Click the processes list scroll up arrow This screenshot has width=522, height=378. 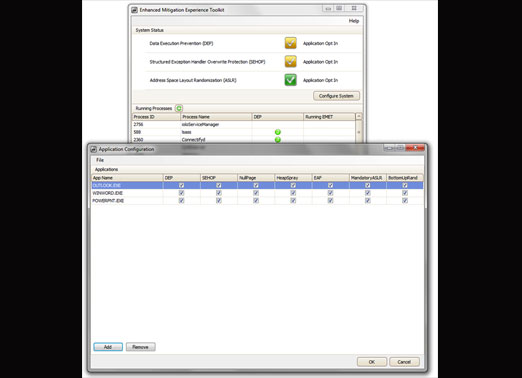point(359,116)
